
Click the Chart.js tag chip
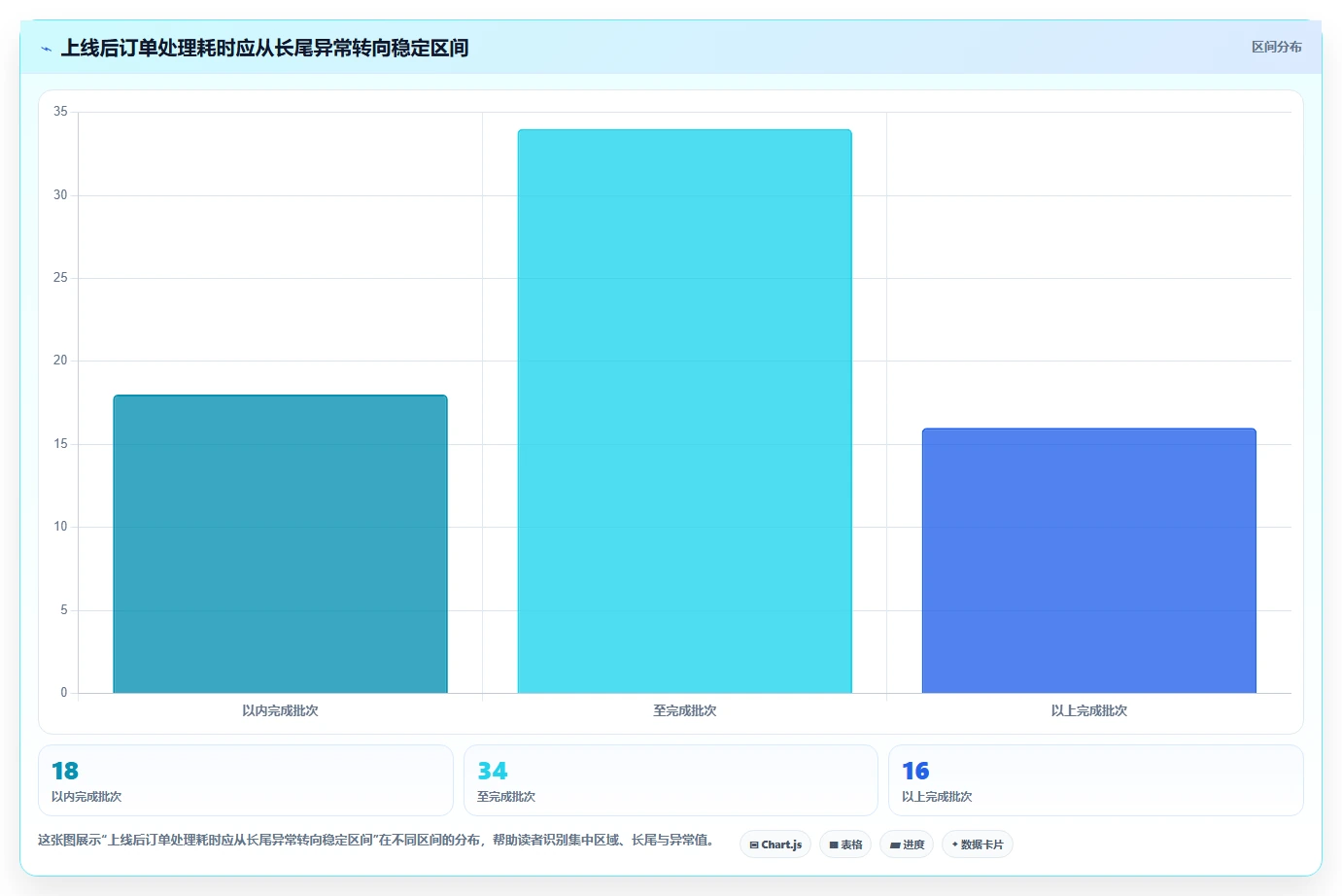coord(775,844)
